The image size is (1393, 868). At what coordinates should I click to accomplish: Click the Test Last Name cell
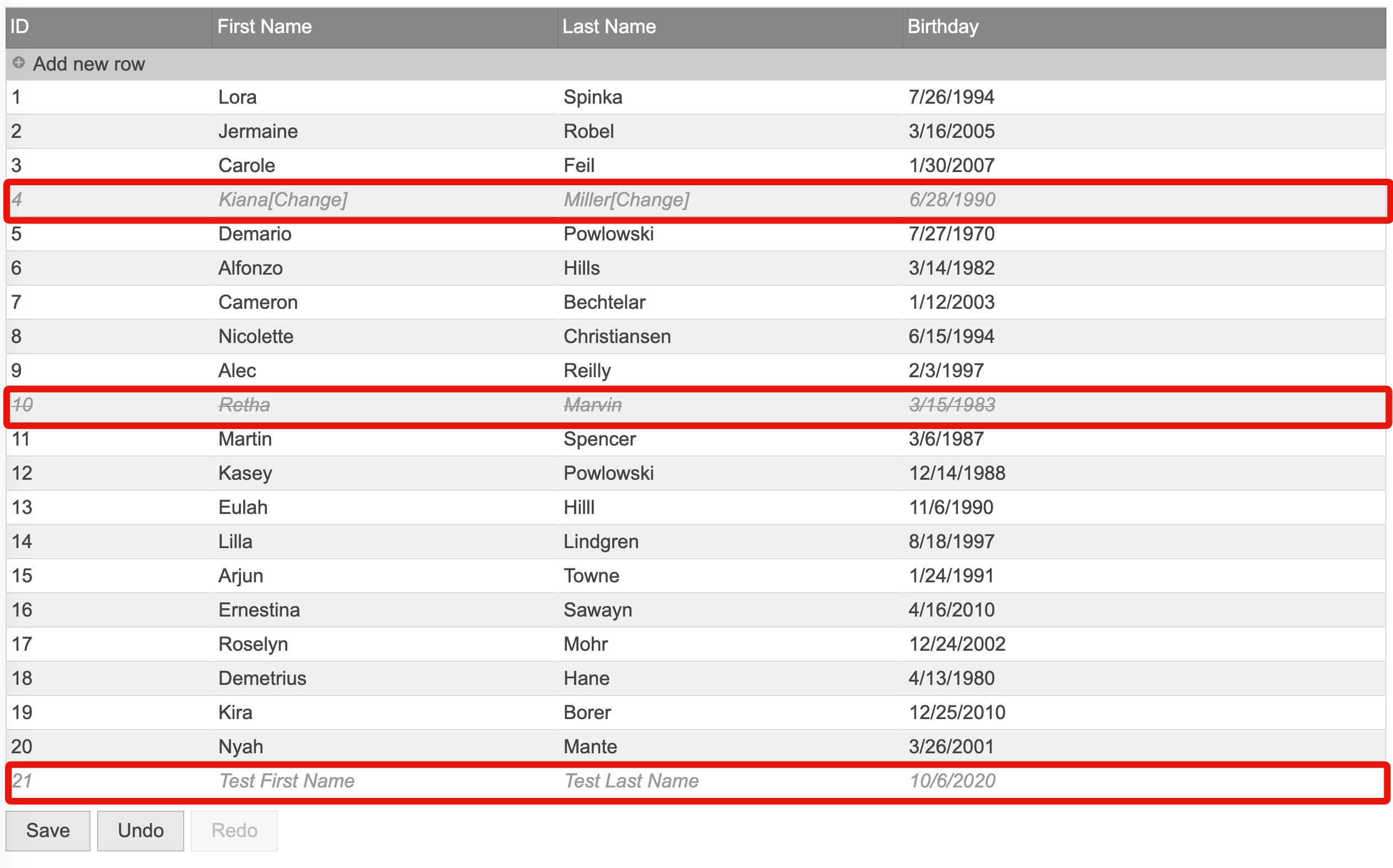631,781
